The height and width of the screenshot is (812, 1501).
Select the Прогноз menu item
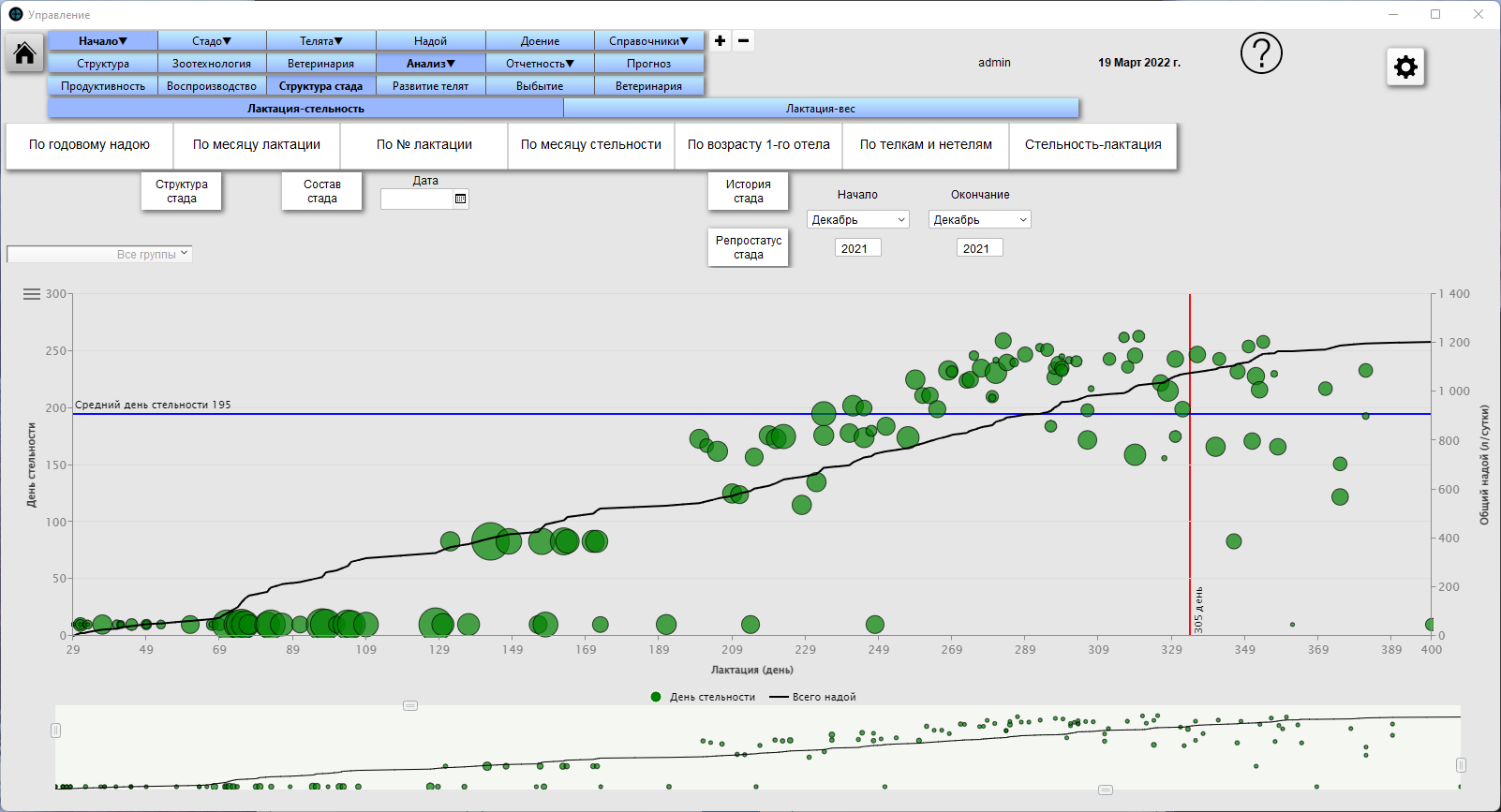(x=648, y=64)
